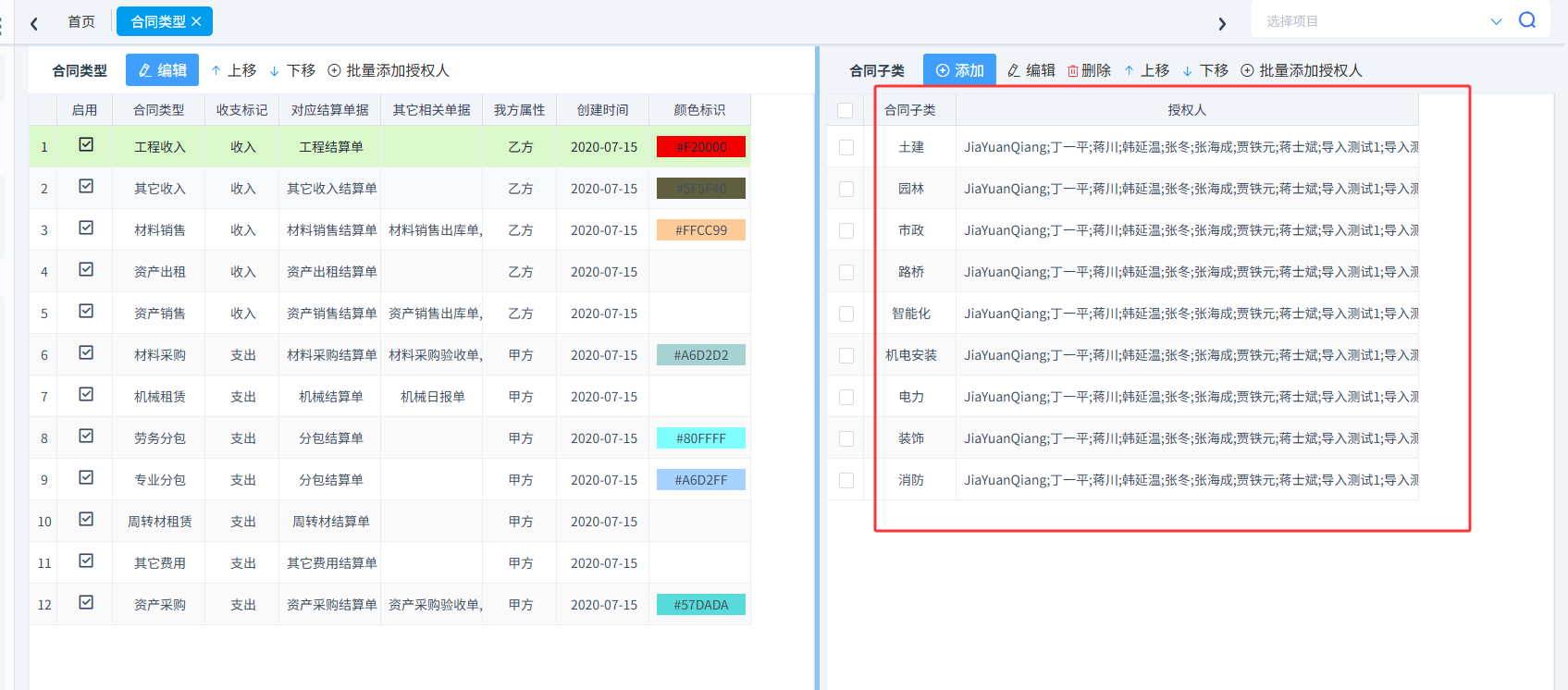1568x690 pixels.
Task: Select the 专业分包 contract type cell
Action: point(160,480)
